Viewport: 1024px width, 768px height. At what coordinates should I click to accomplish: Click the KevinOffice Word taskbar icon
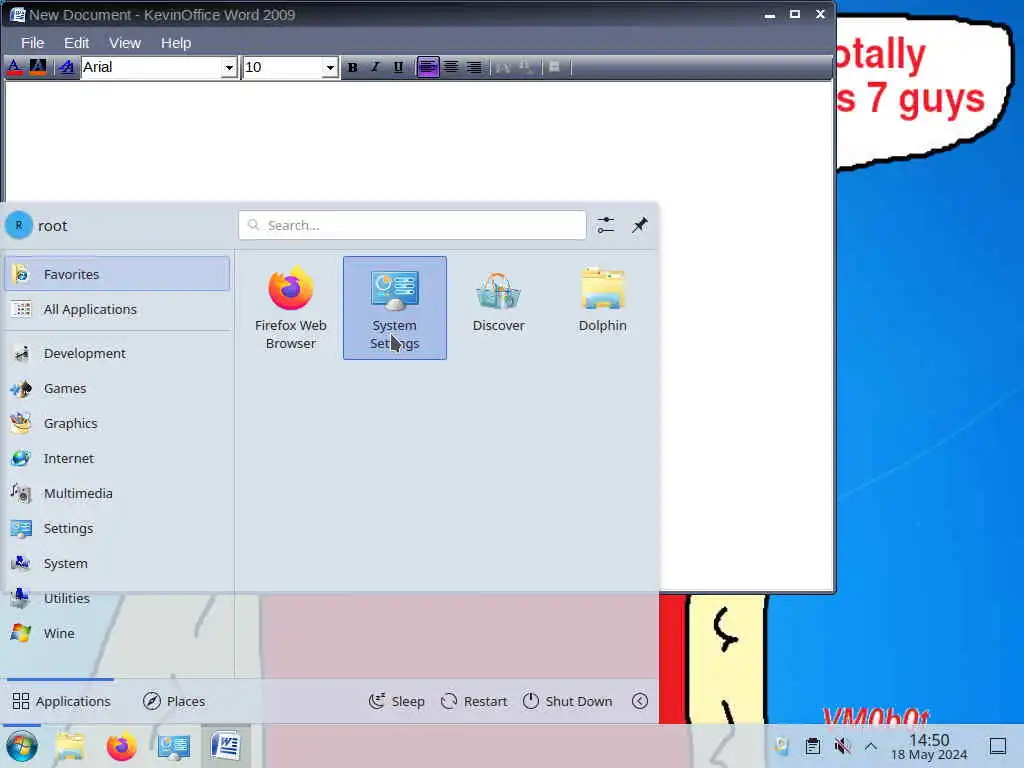(225, 746)
